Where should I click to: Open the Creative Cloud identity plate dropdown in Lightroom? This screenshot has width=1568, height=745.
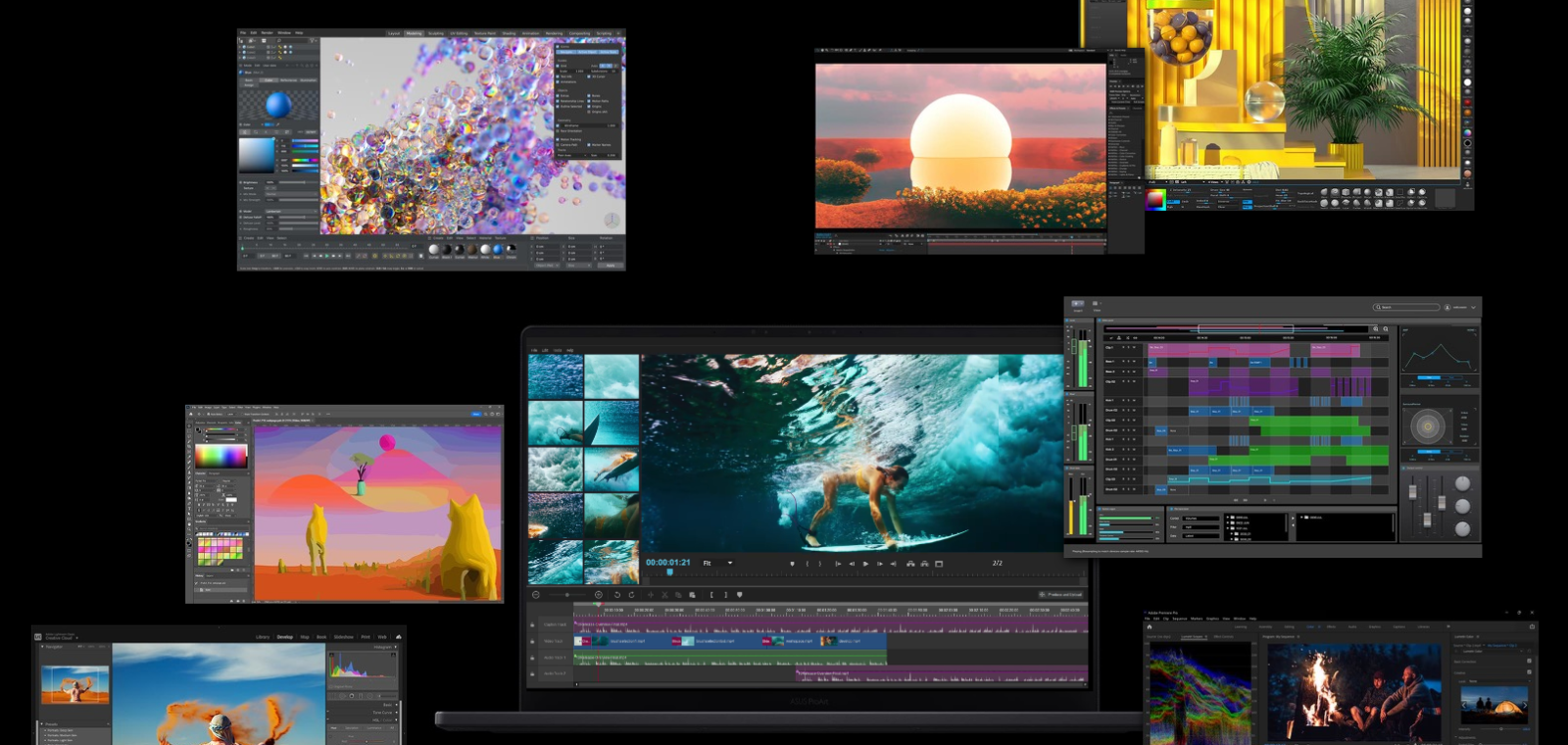76,638
